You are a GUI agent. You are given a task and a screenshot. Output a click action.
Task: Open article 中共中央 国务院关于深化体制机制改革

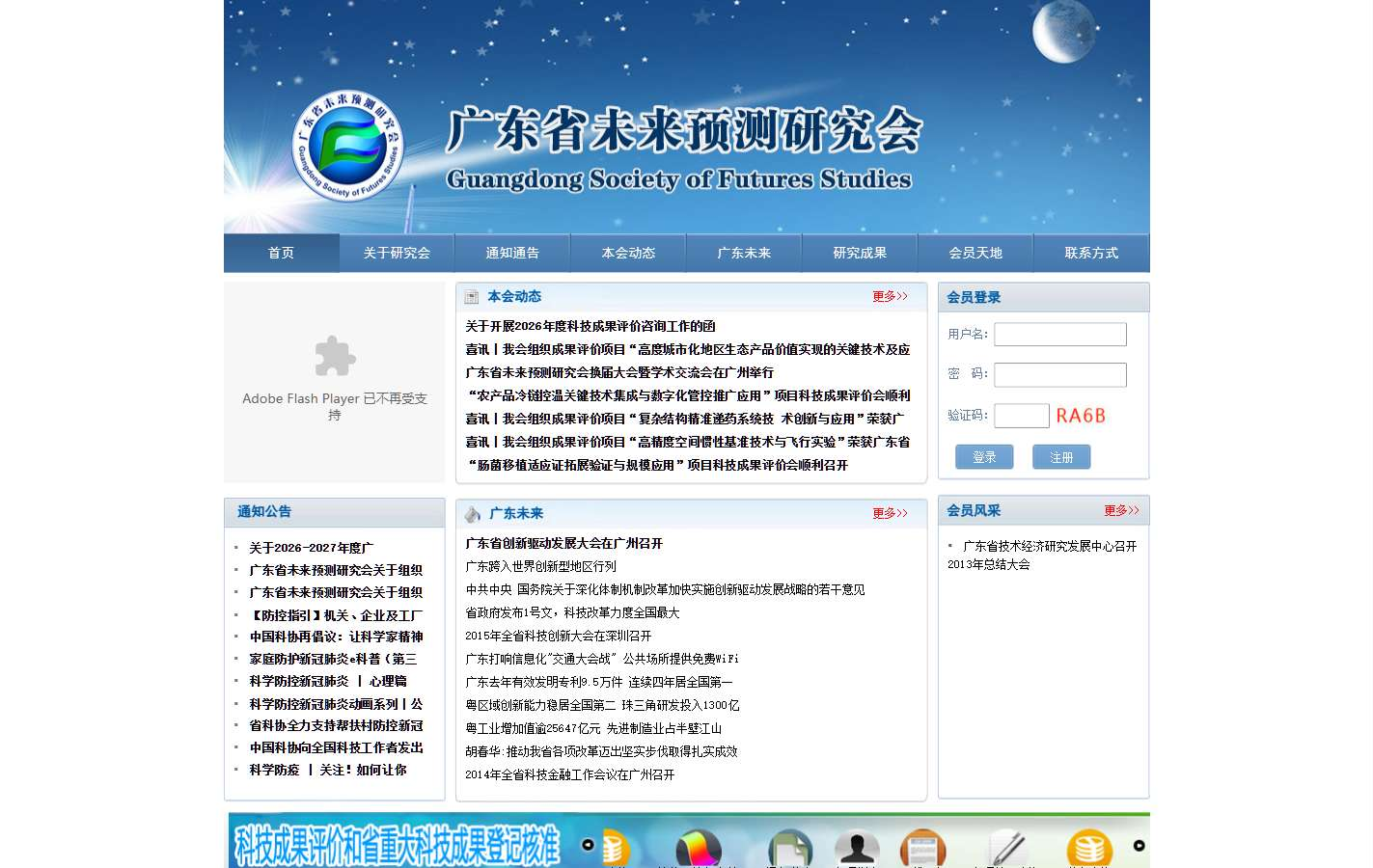(665, 589)
